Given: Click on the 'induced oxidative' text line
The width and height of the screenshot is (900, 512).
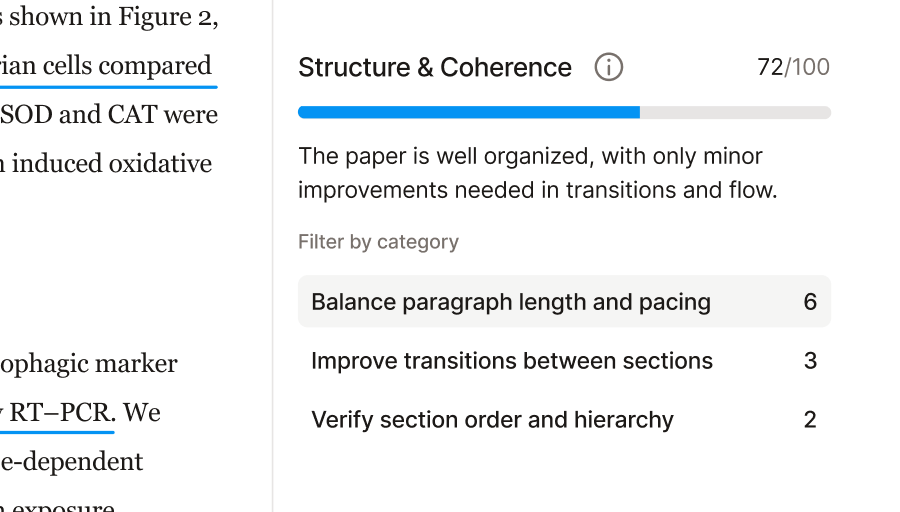Looking at the screenshot, I should point(110,163).
